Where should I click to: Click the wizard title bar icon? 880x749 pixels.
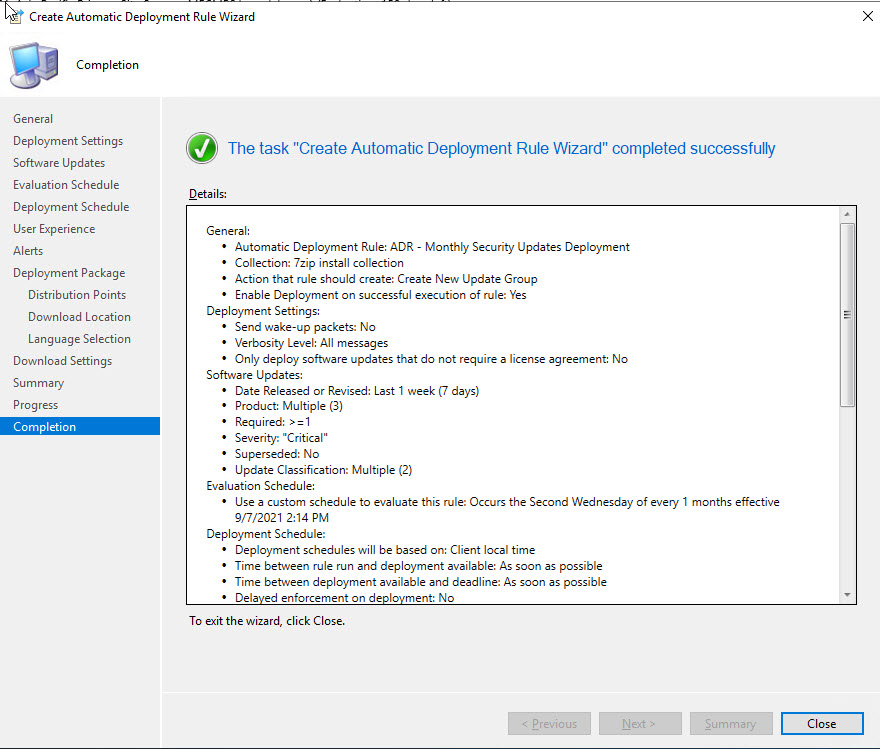(14, 16)
